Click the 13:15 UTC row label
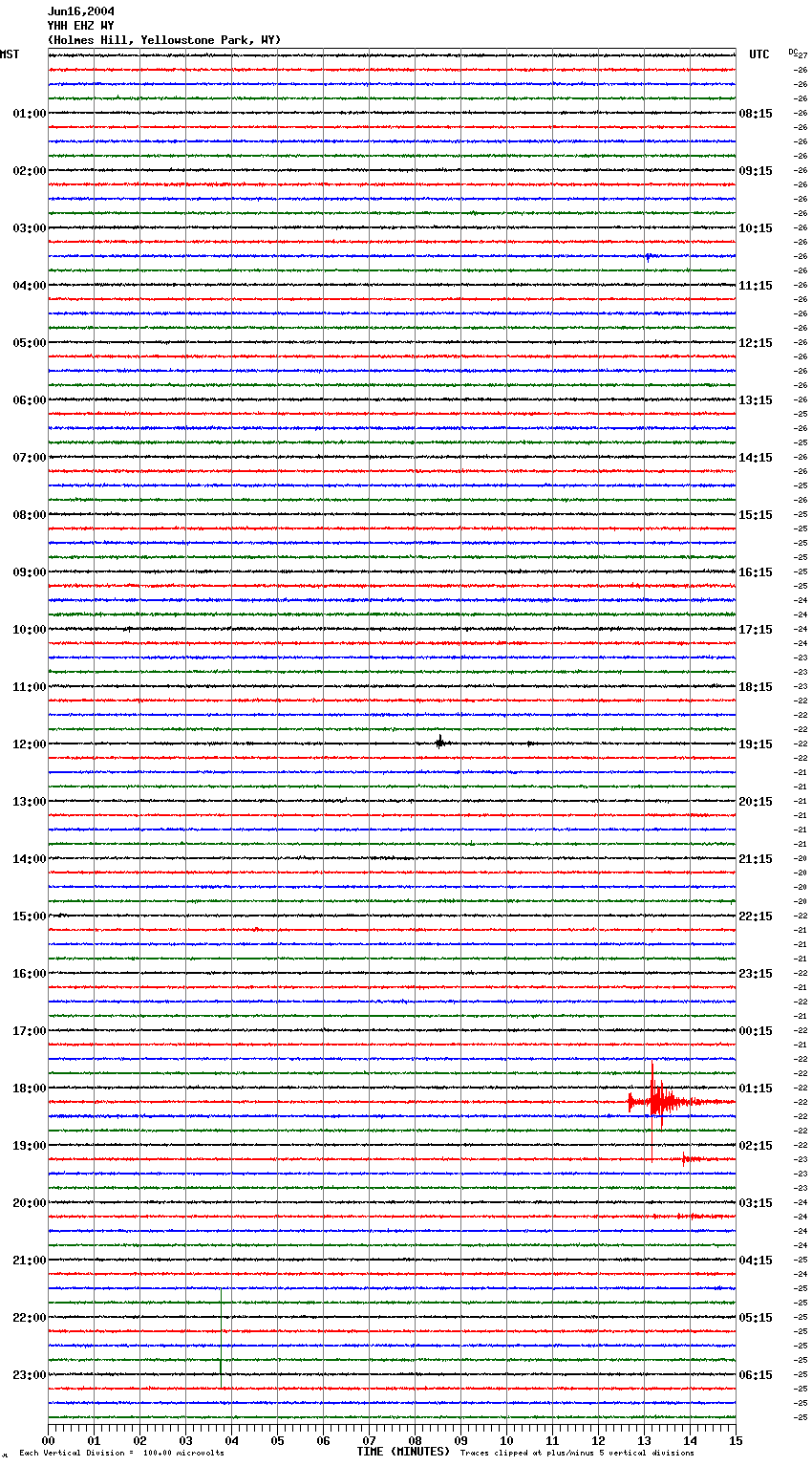This screenshot has height=1466, width=812. click(756, 400)
